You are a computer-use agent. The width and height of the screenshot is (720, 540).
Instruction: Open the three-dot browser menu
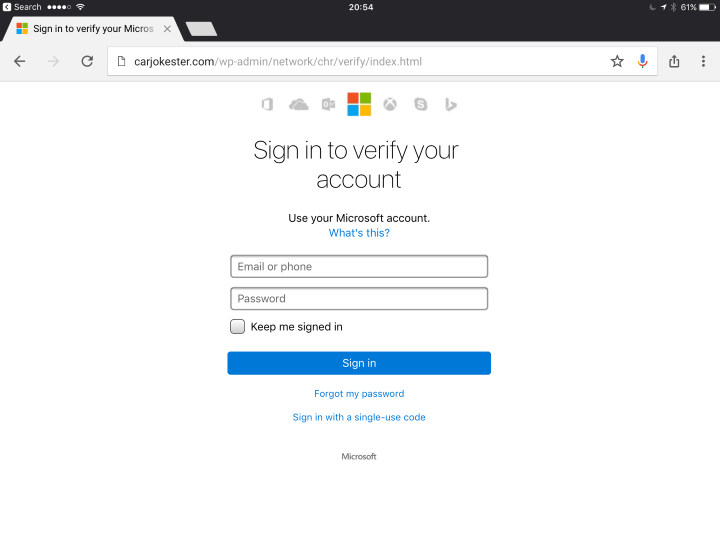pyautogui.click(x=703, y=61)
